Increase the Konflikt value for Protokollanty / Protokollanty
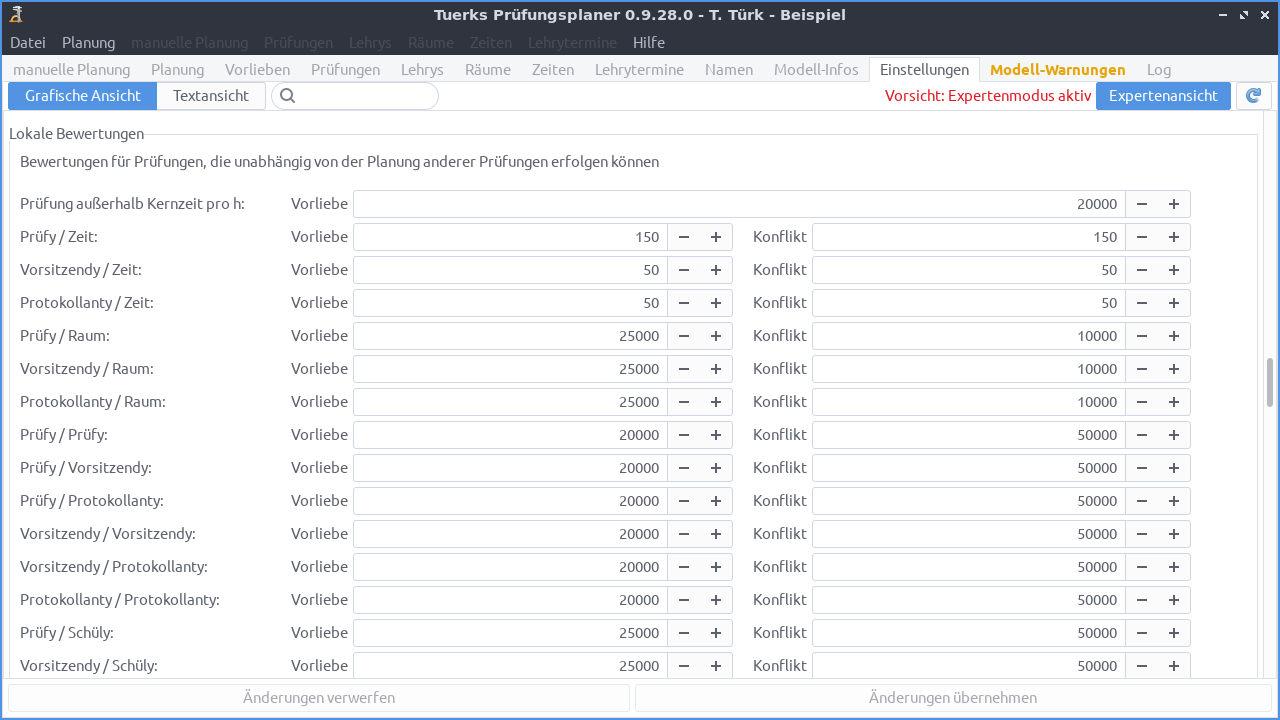 [x=1173, y=599]
